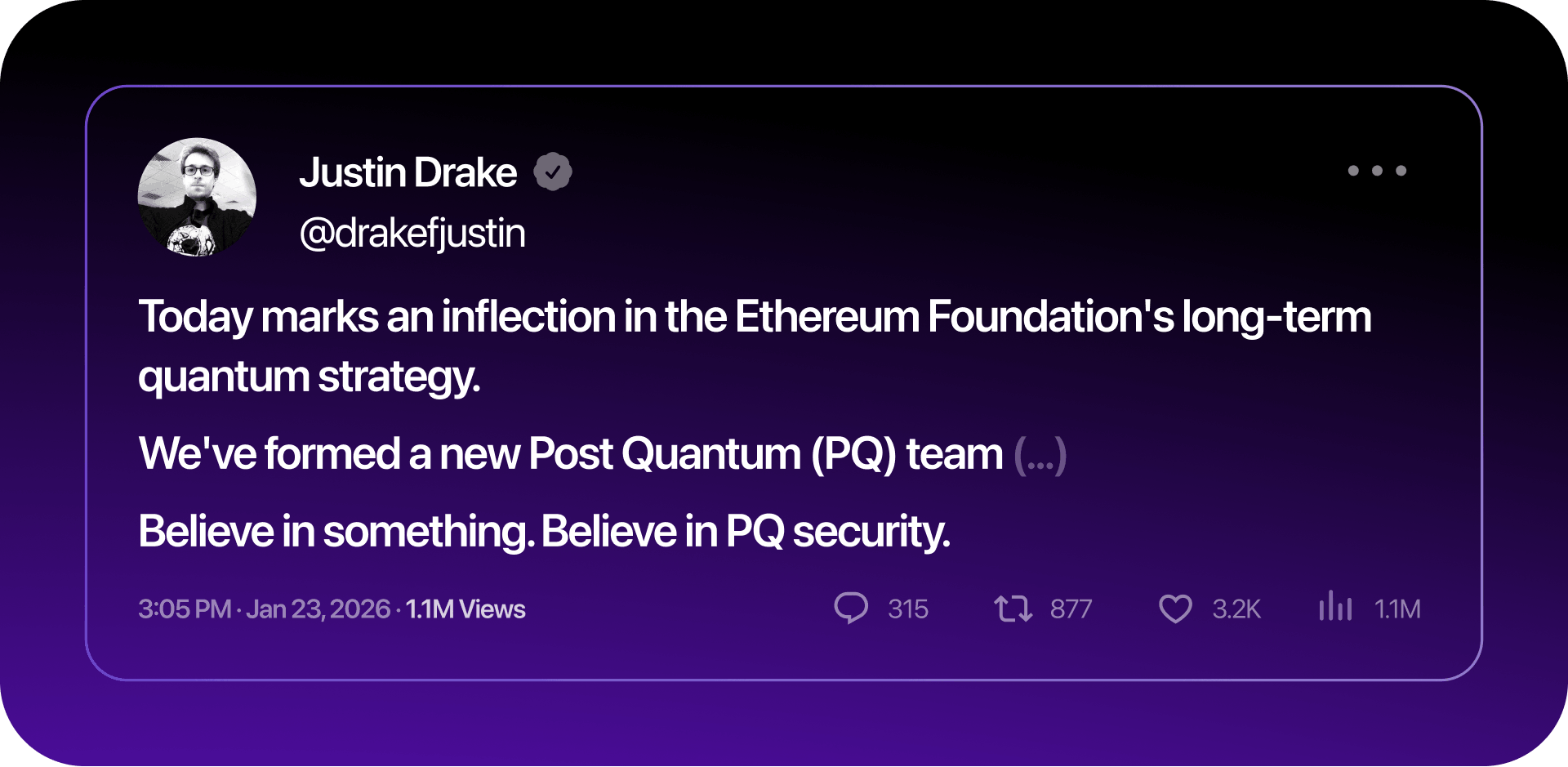Click the "We've formed a new Post Quantum" line

(571, 454)
